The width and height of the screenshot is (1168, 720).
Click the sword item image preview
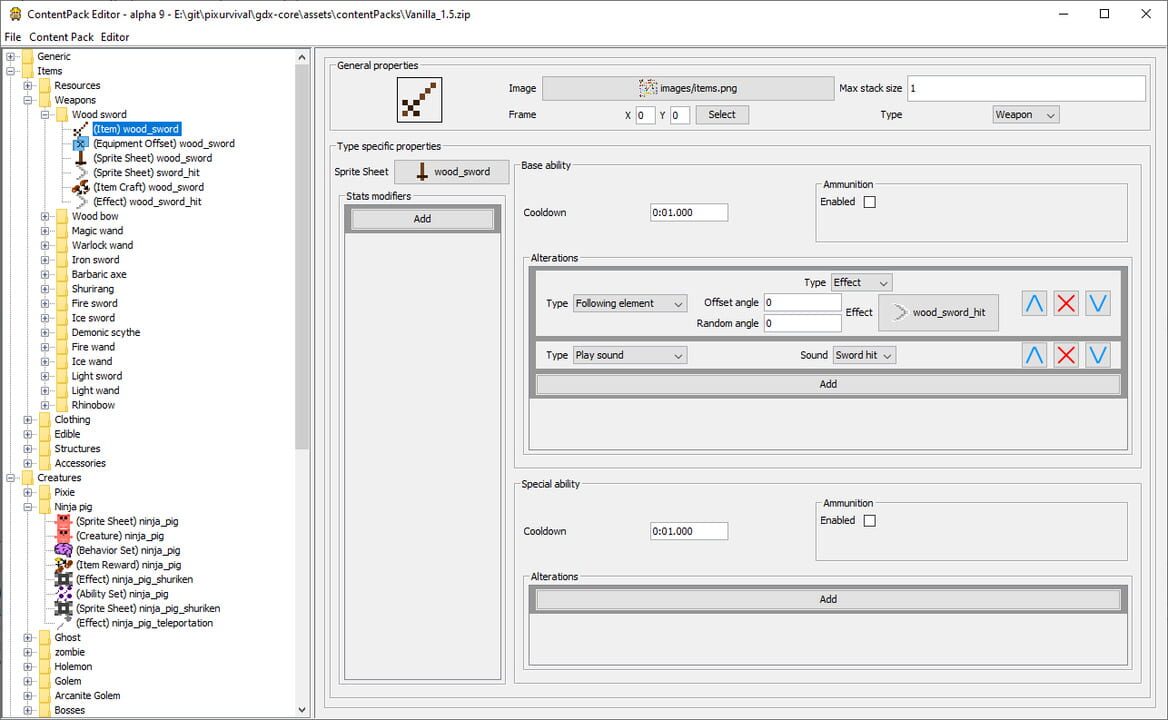[x=419, y=101]
